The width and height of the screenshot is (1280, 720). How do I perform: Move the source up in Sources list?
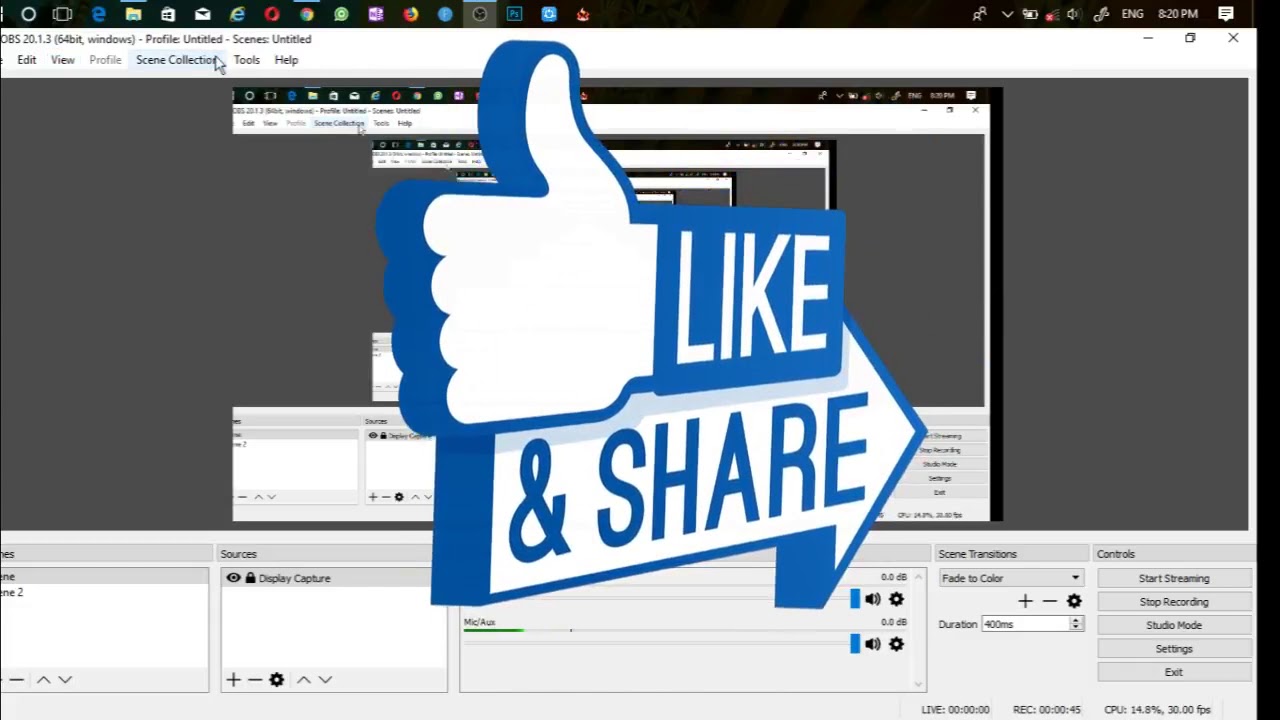click(x=303, y=679)
